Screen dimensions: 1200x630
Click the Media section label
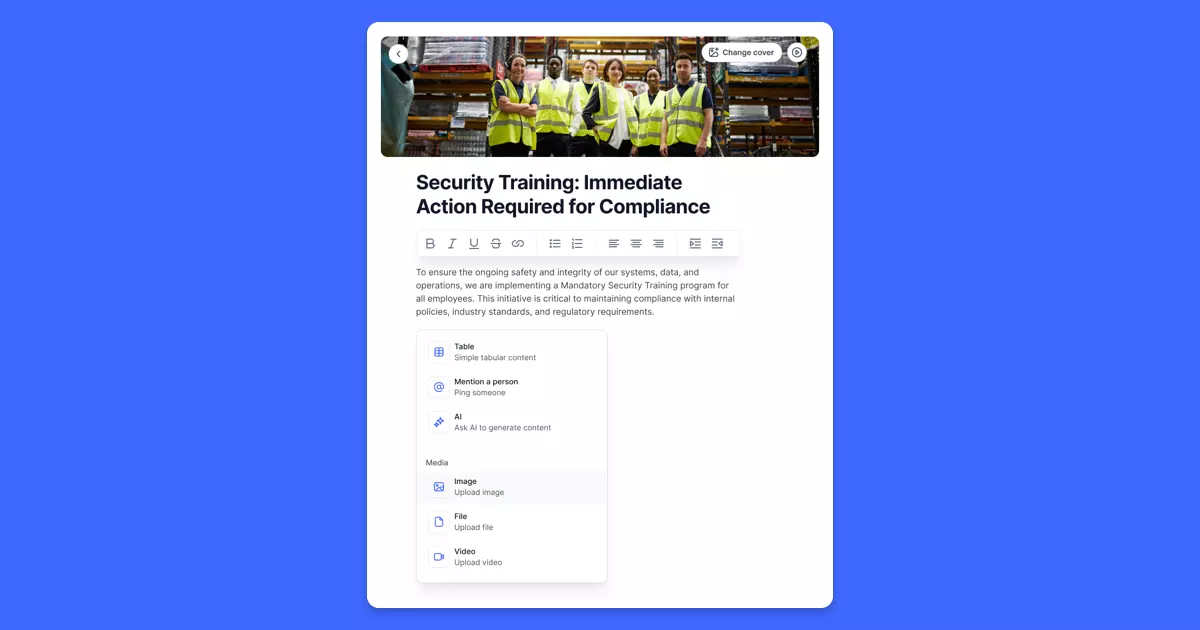tap(437, 463)
